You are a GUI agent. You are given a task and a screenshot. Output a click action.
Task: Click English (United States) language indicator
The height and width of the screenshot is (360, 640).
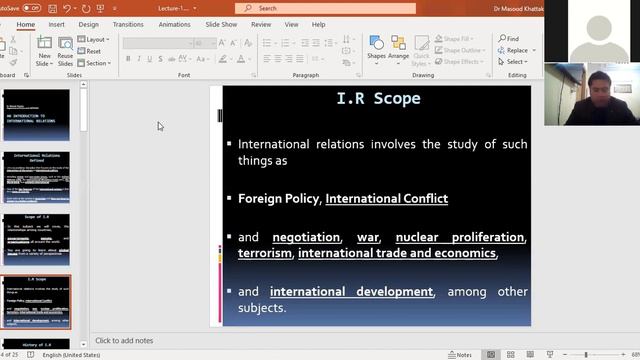click(71, 355)
